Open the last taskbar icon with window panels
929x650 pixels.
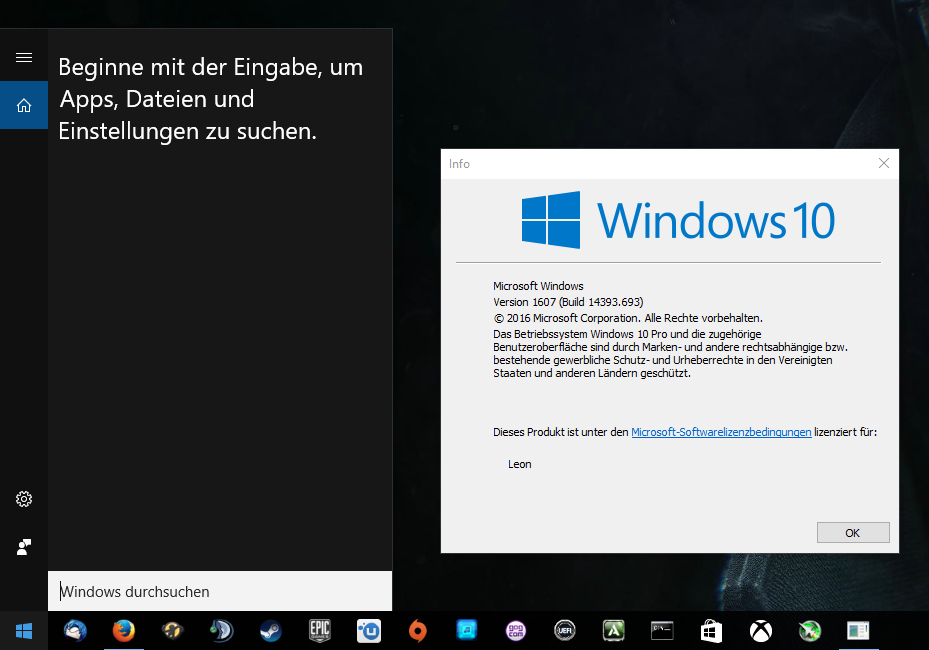858,631
